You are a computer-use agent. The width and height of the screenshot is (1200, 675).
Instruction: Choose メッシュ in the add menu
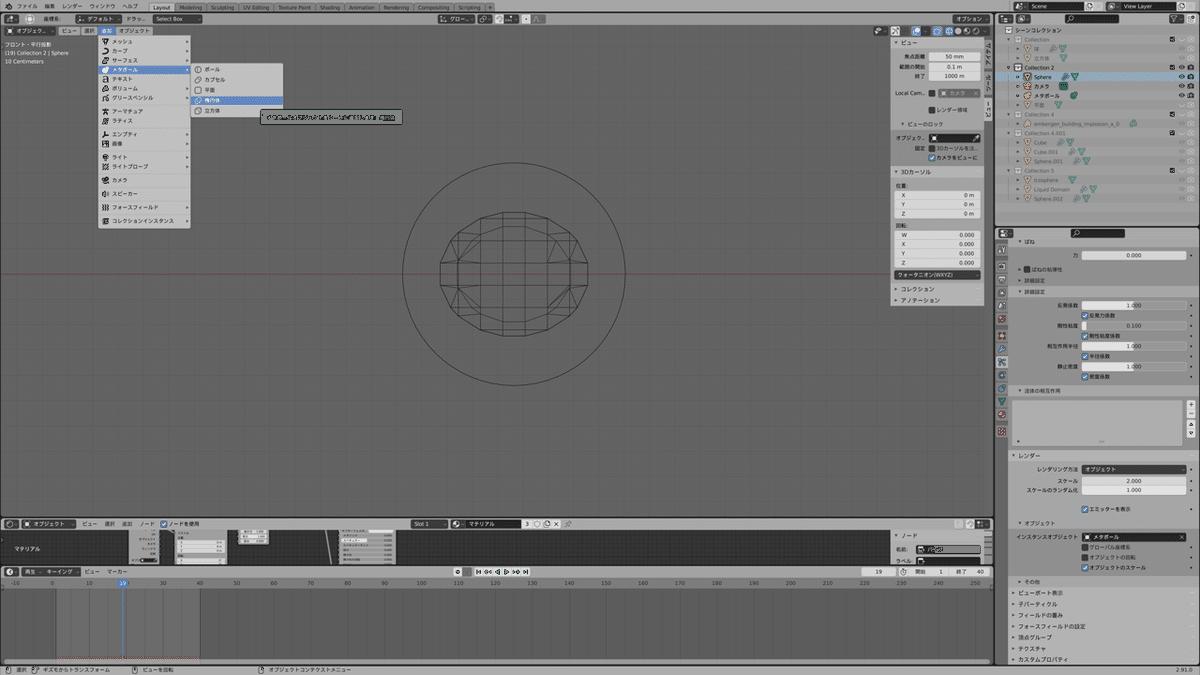[144, 42]
